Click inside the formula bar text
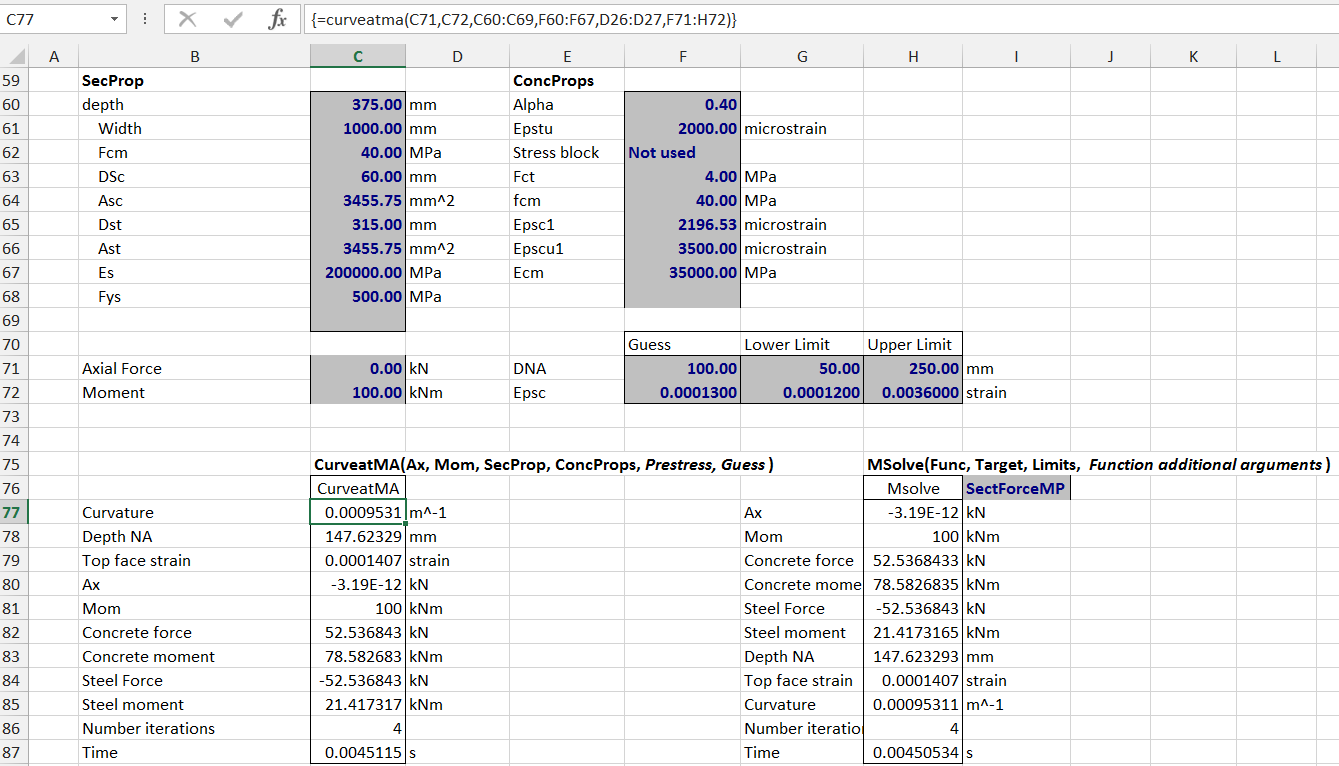1339x766 pixels. [x=800, y=19]
